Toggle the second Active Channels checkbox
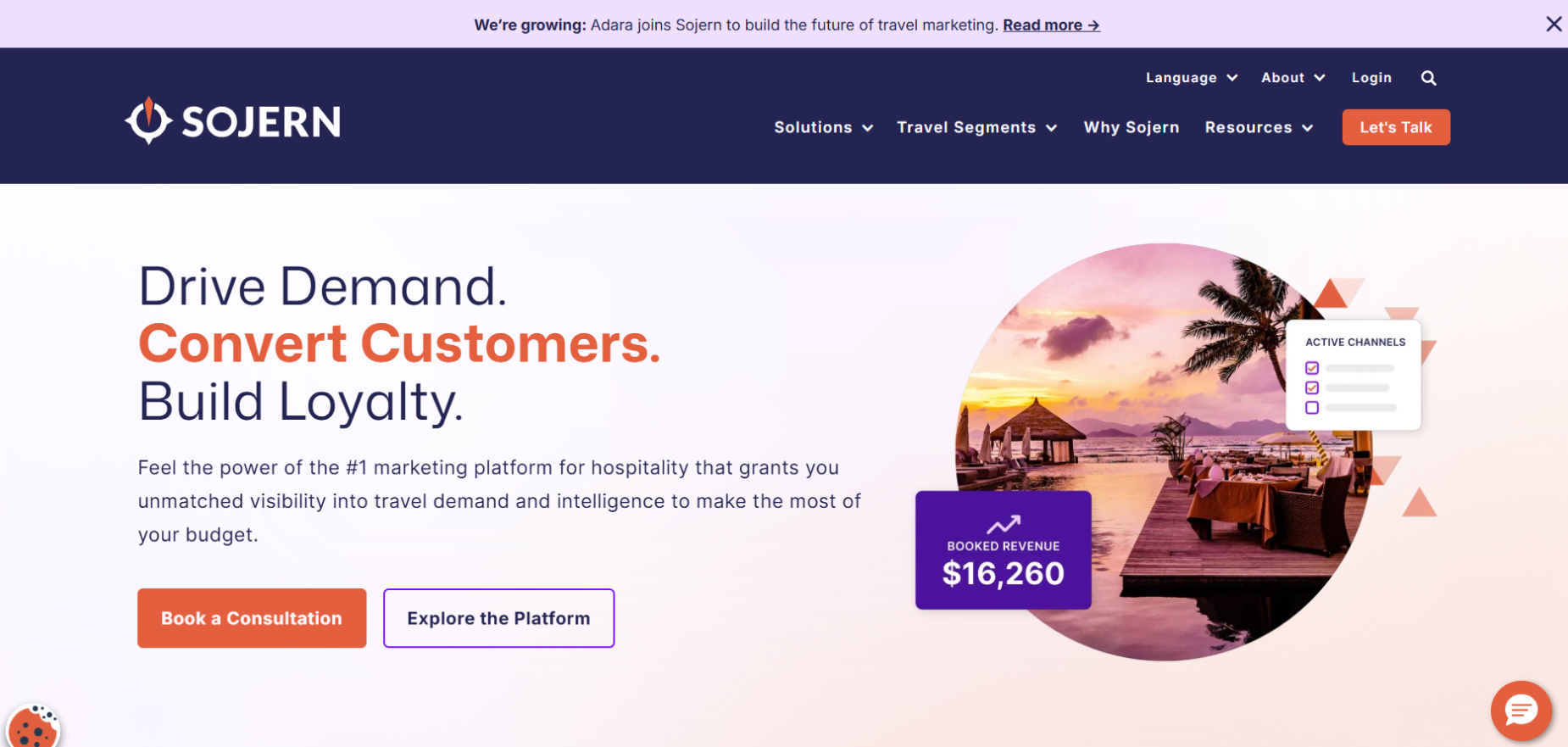Viewport: 1568px width, 747px height. pyautogui.click(x=1313, y=387)
